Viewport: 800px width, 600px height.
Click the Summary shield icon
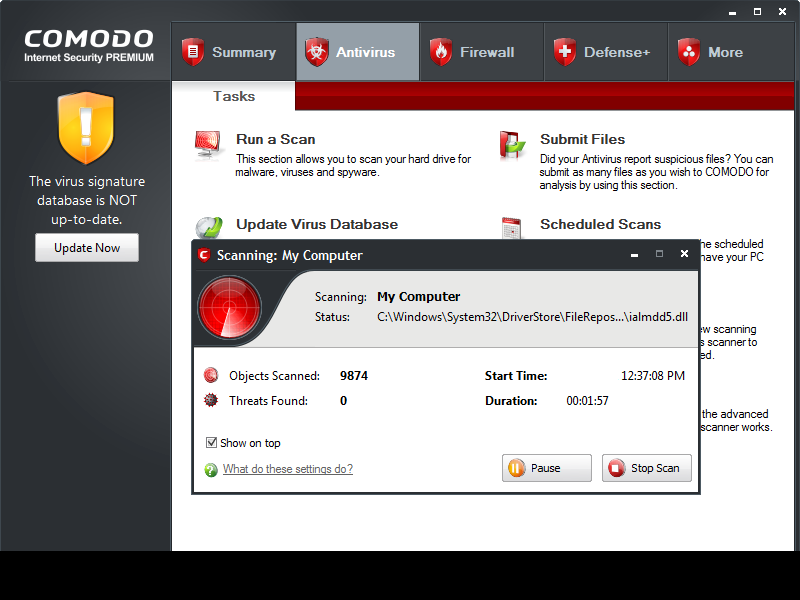point(193,52)
